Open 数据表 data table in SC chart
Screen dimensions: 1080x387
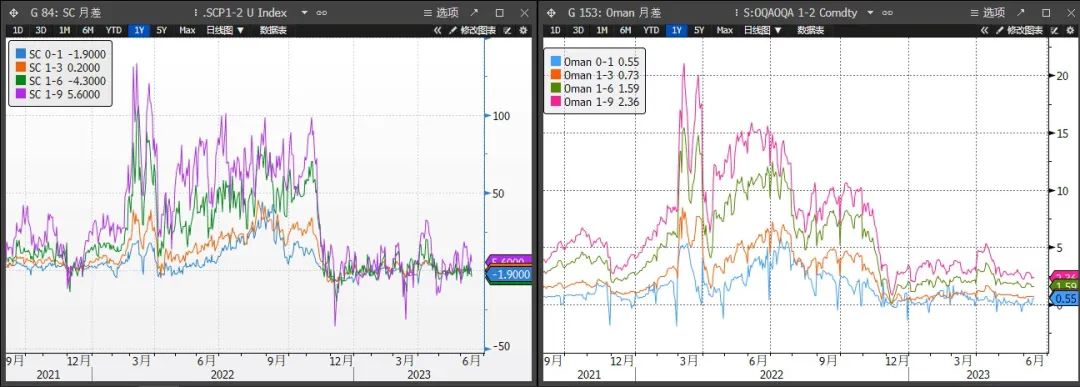273,30
